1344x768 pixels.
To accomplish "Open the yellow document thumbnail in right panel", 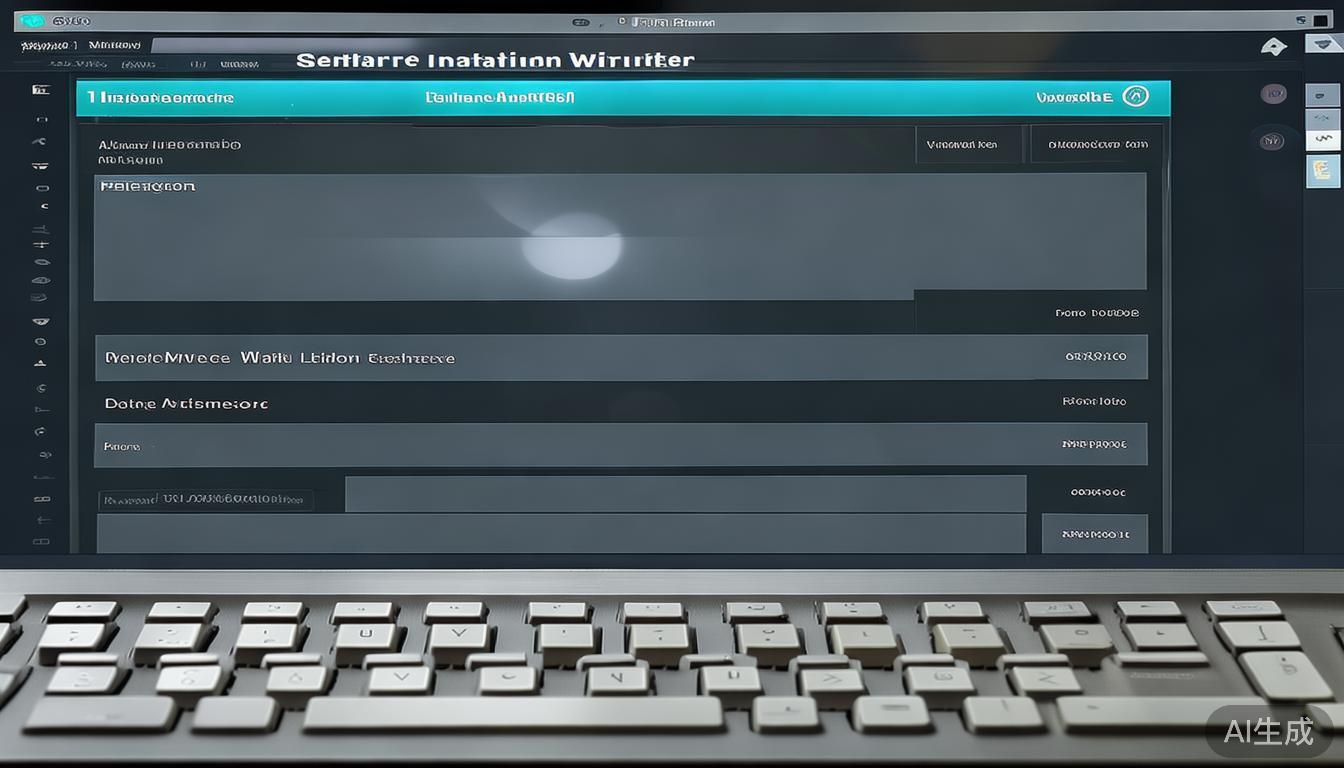I will click(1323, 171).
